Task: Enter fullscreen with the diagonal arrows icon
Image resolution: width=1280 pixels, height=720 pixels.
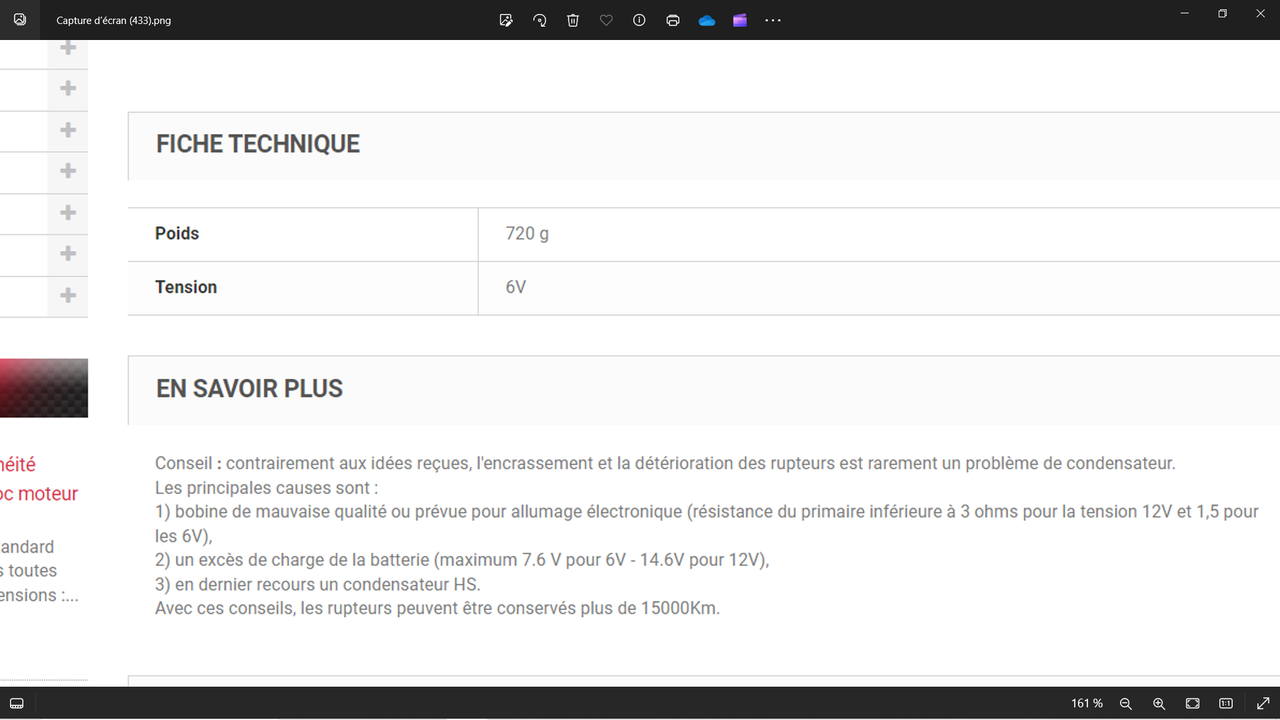Action: (1263, 703)
